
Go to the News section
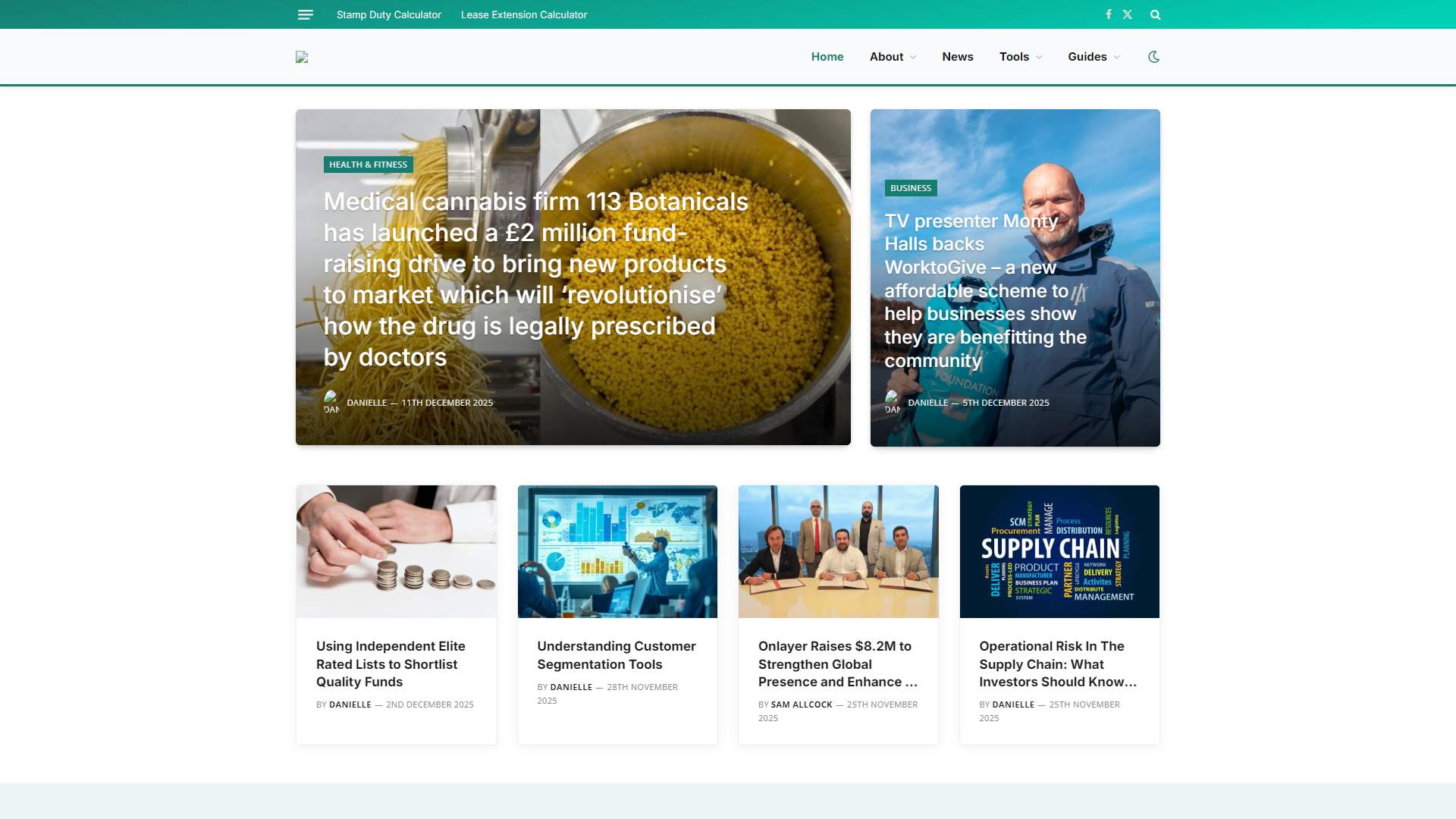tap(958, 56)
